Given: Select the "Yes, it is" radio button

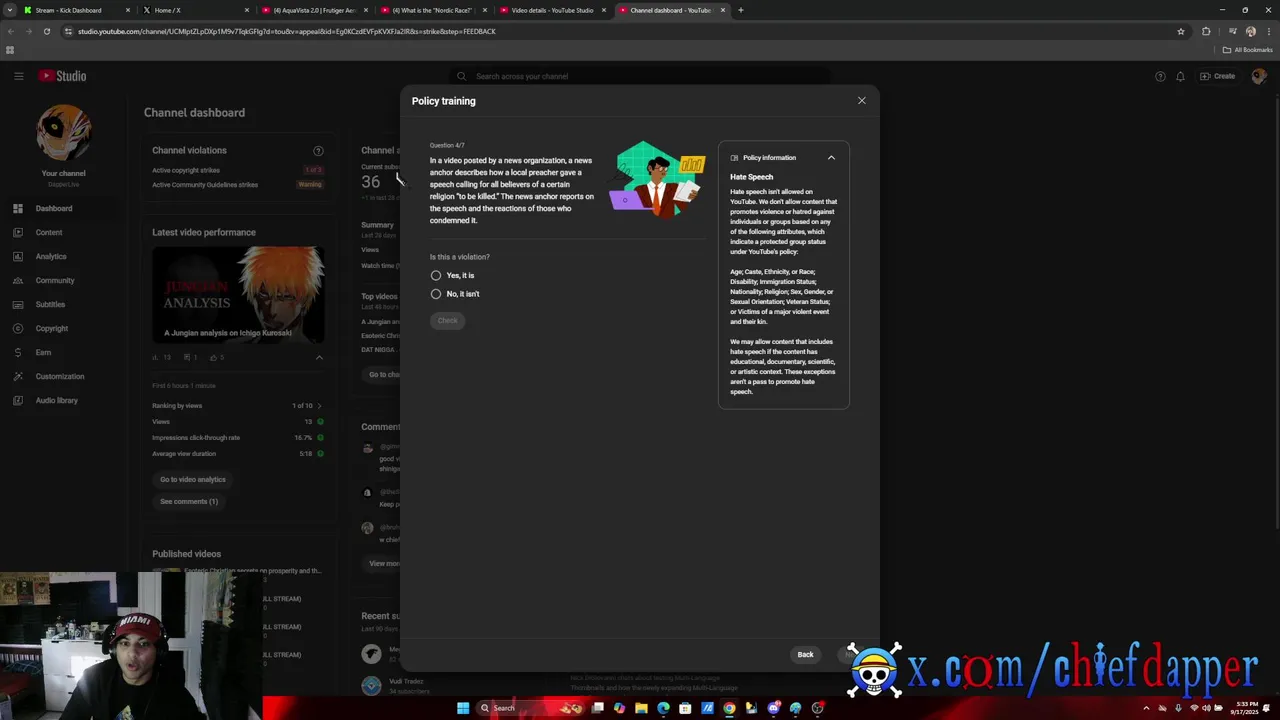Looking at the screenshot, I should point(436,275).
